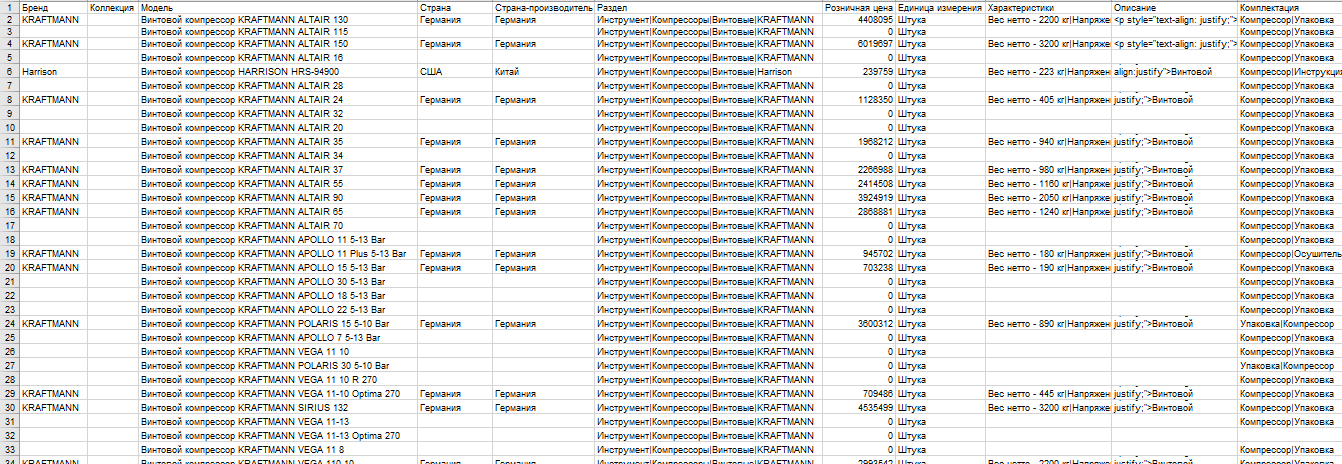1342x464 pixels.
Task: Select the price cell 1128350
Action: tap(859, 100)
